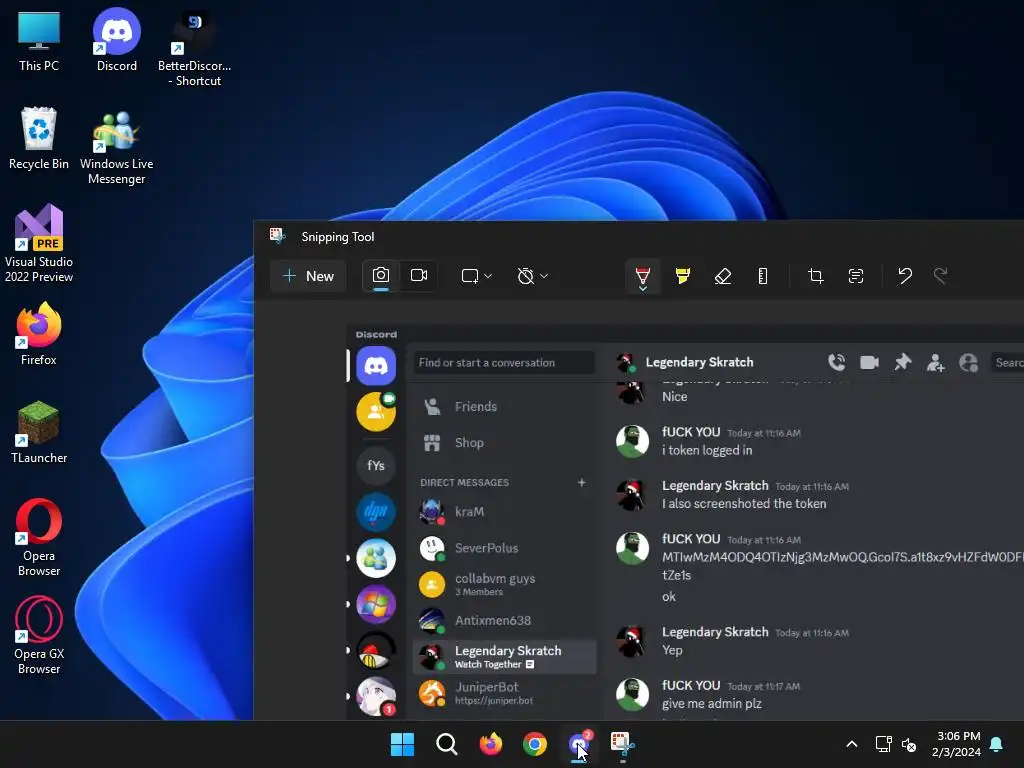Open the network tray icon

[884, 744]
